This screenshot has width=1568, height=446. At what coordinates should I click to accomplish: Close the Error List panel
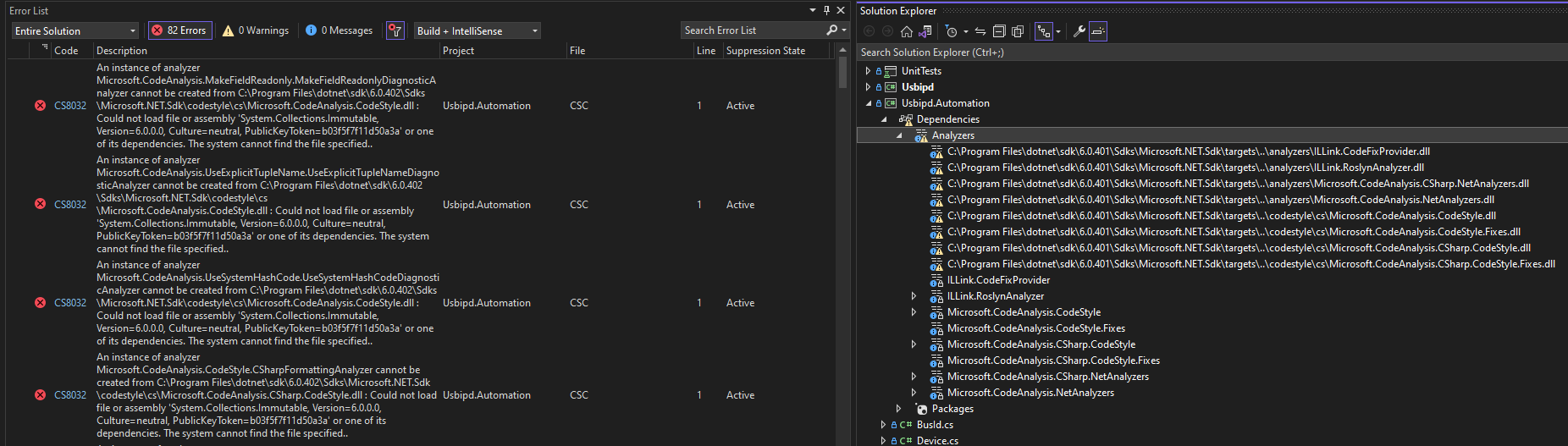coord(841,10)
